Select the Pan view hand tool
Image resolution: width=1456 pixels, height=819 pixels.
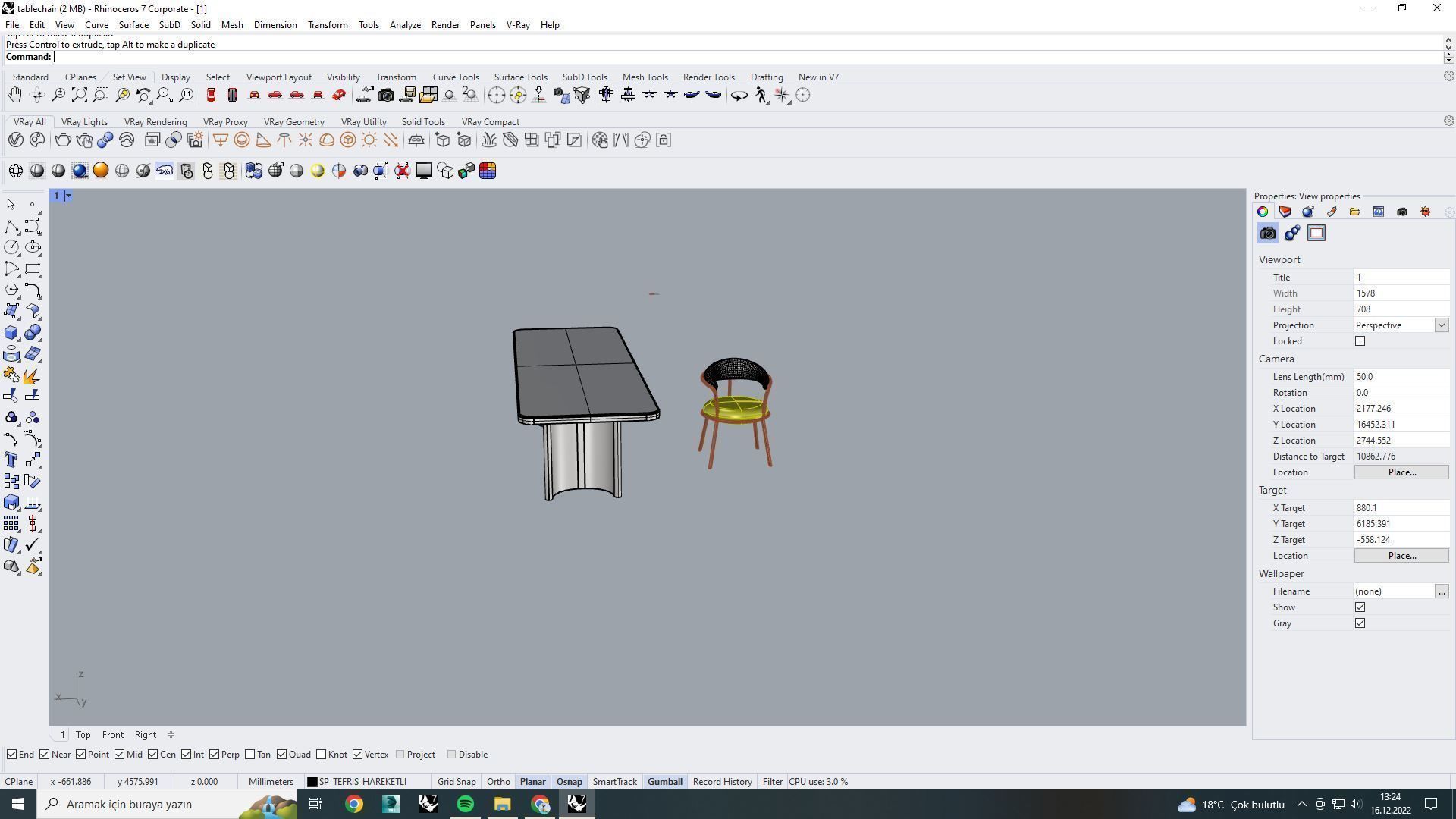pos(14,95)
